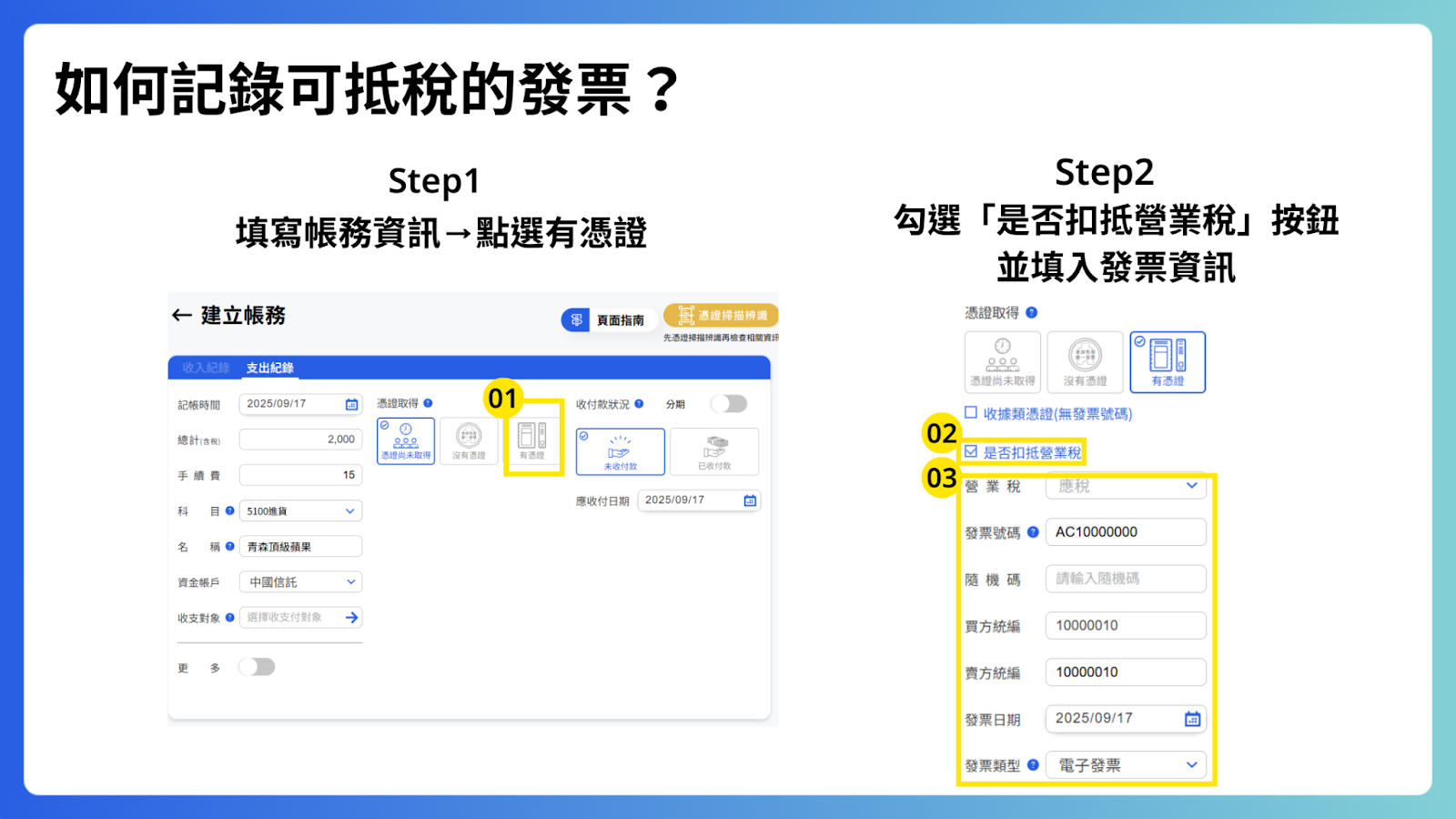Open the 記帳時間 calendar picker
The width and height of the screenshot is (1456, 819).
pos(353,403)
